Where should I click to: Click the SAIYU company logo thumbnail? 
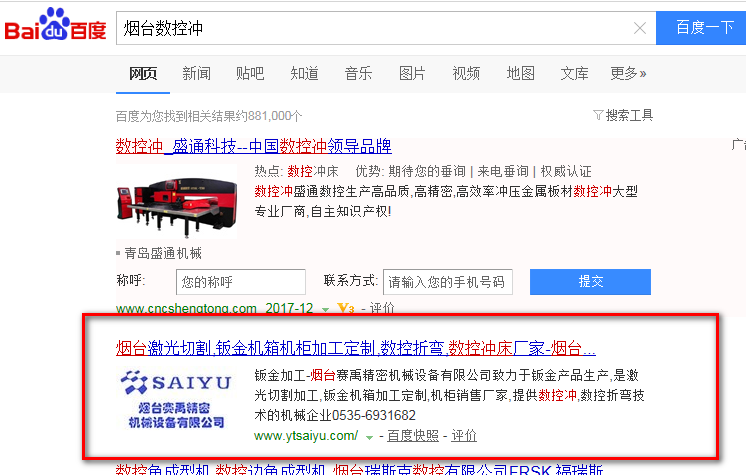pyautogui.click(x=171, y=398)
